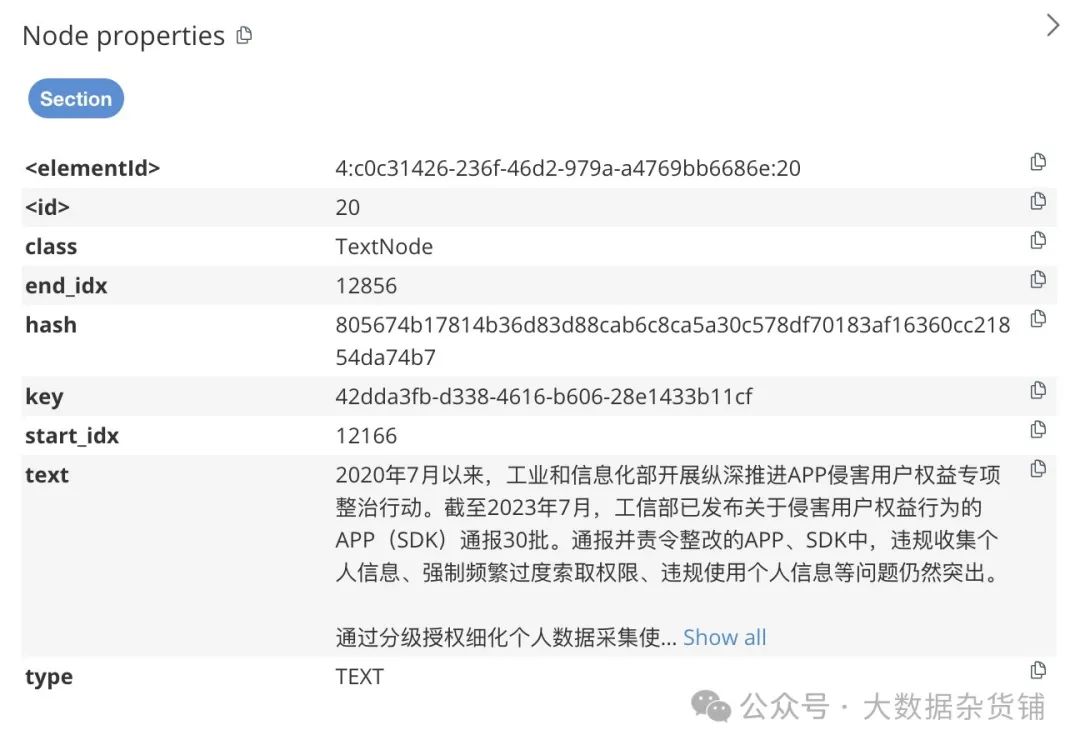Image resolution: width=1080 pixels, height=750 pixels.
Task: Copy the elementId value
Action: click(x=1038, y=162)
